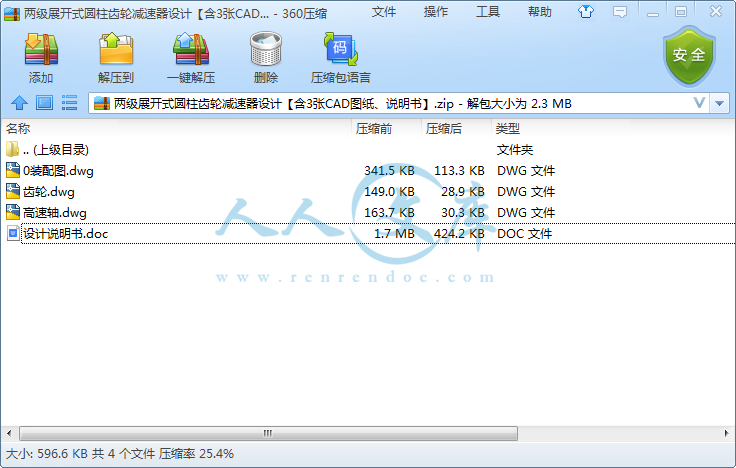This screenshot has width=736, height=468.
Task: Maximize the 360压缩 window
Action: (x=681, y=12)
